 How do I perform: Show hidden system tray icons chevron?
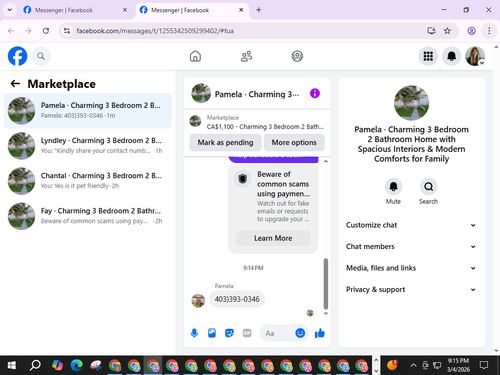413,365
